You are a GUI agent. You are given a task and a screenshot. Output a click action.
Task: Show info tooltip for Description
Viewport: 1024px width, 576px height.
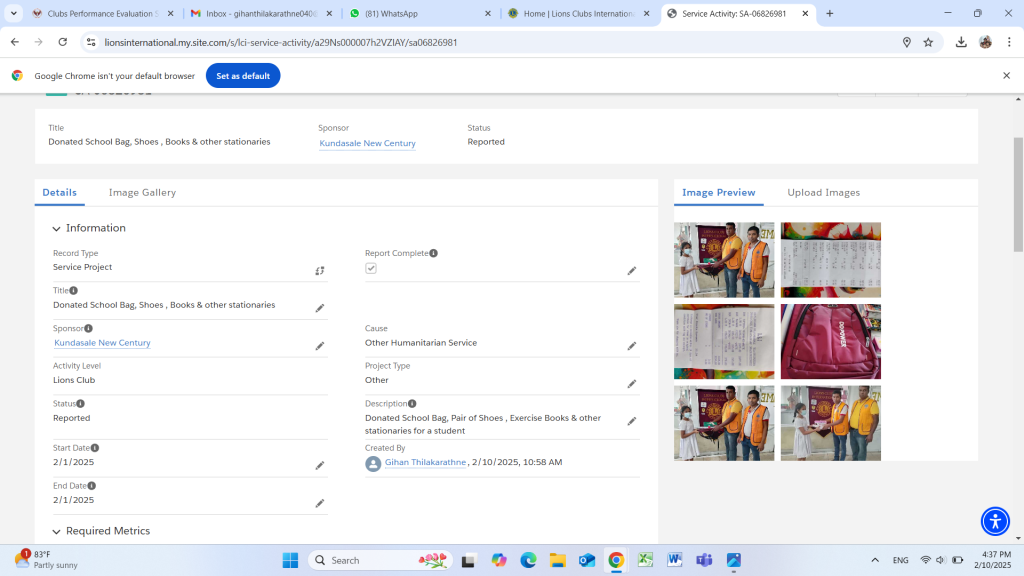[x=412, y=404]
